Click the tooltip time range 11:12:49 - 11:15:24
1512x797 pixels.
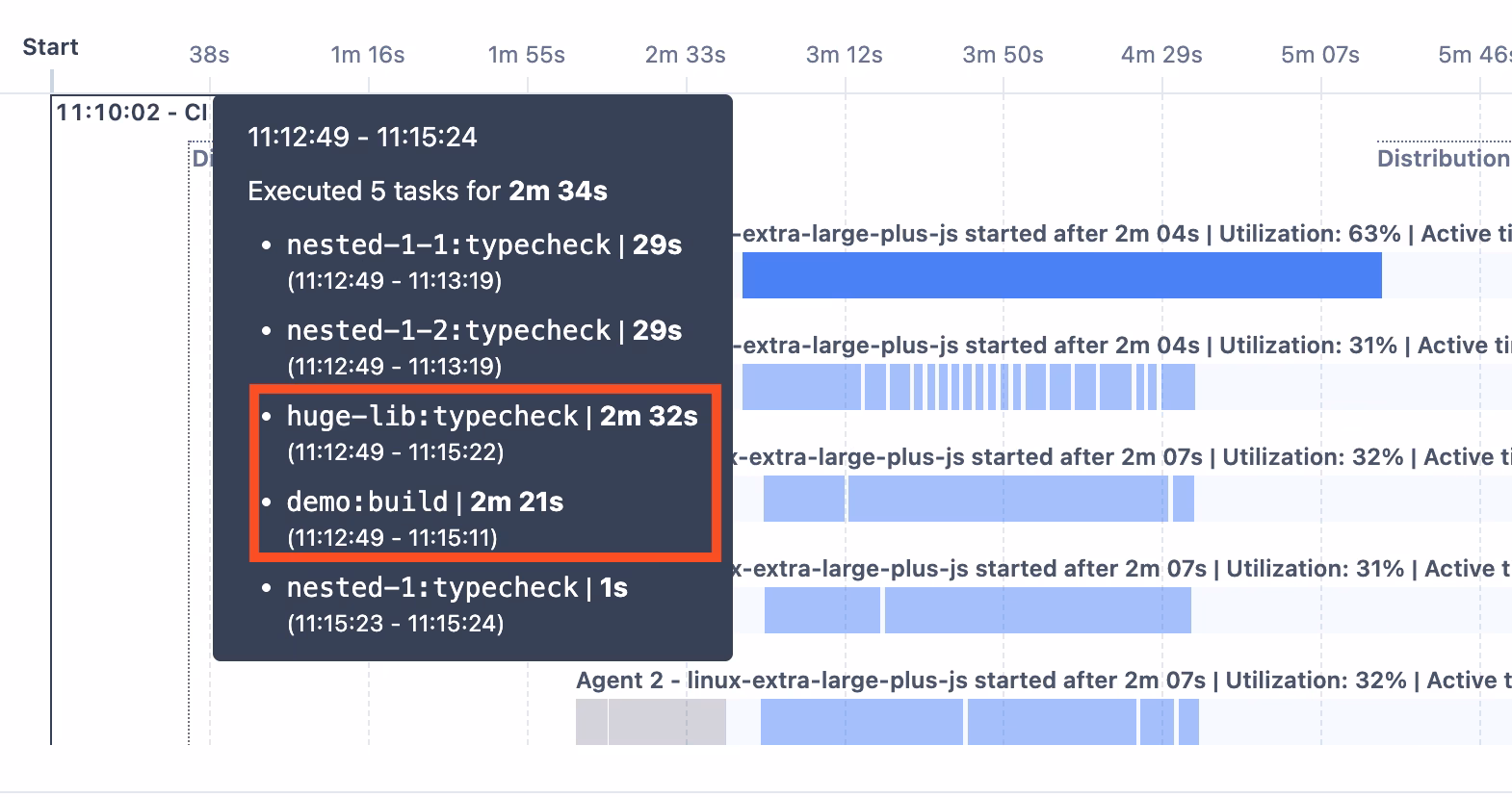(362, 137)
